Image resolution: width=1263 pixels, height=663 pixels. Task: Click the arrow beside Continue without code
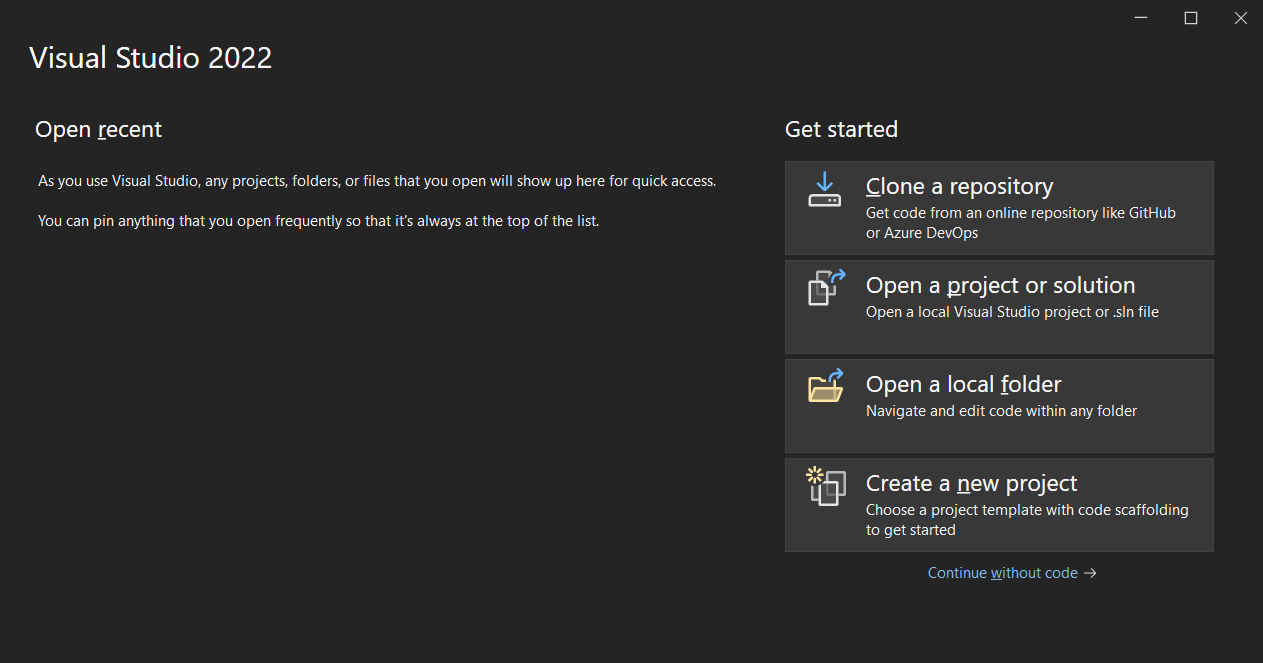pyautogui.click(x=1091, y=573)
